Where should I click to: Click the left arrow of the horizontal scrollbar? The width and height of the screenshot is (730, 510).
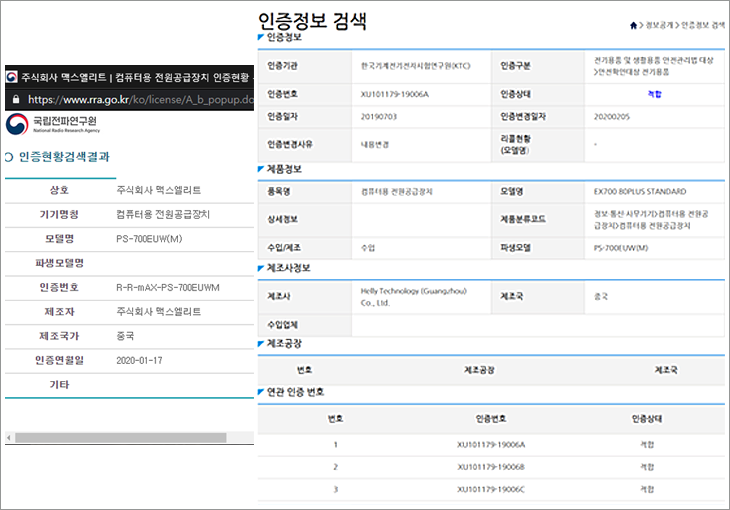point(8,438)
